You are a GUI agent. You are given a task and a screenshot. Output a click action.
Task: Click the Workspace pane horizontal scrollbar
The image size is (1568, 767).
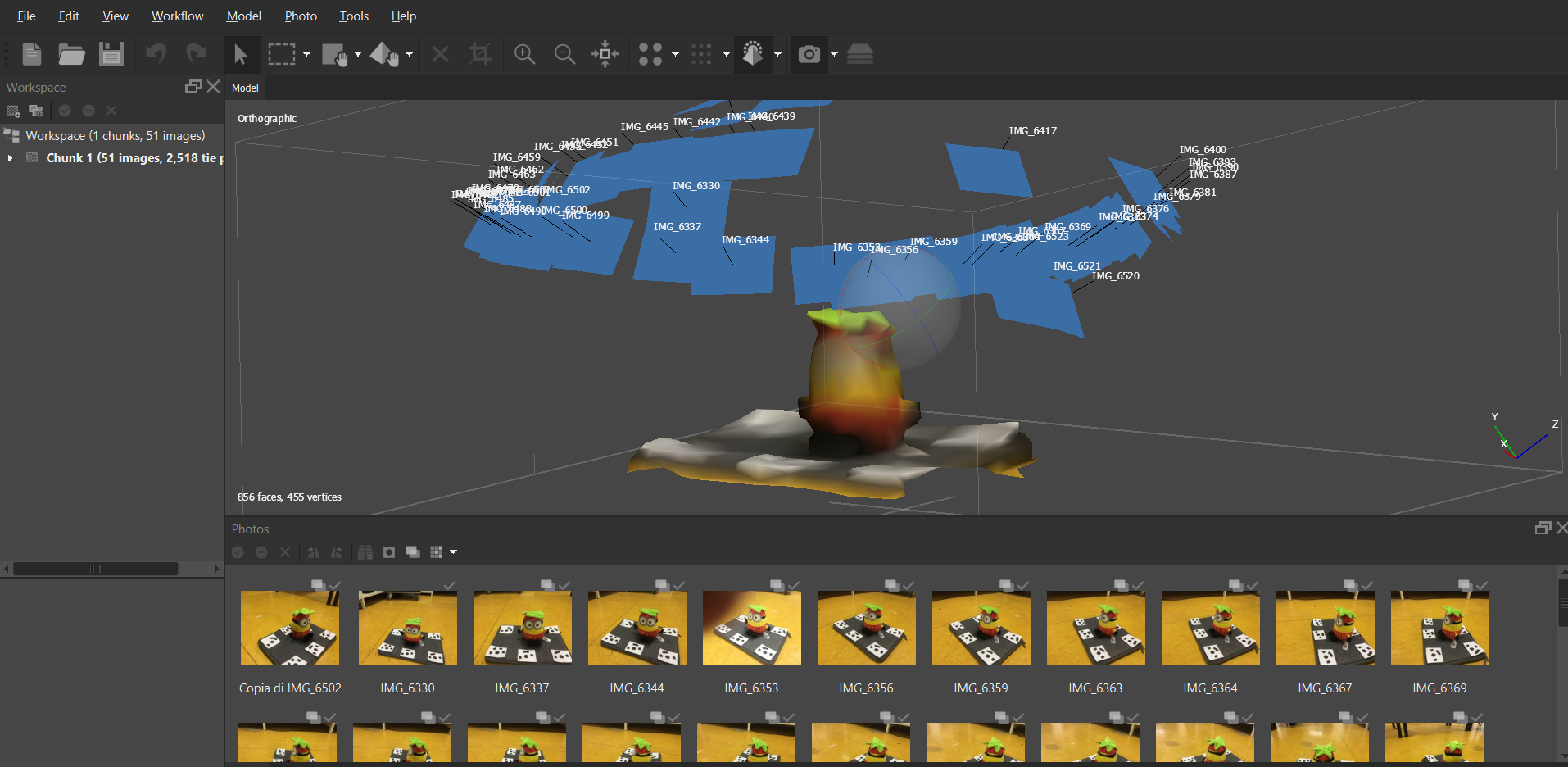[95, 569]
